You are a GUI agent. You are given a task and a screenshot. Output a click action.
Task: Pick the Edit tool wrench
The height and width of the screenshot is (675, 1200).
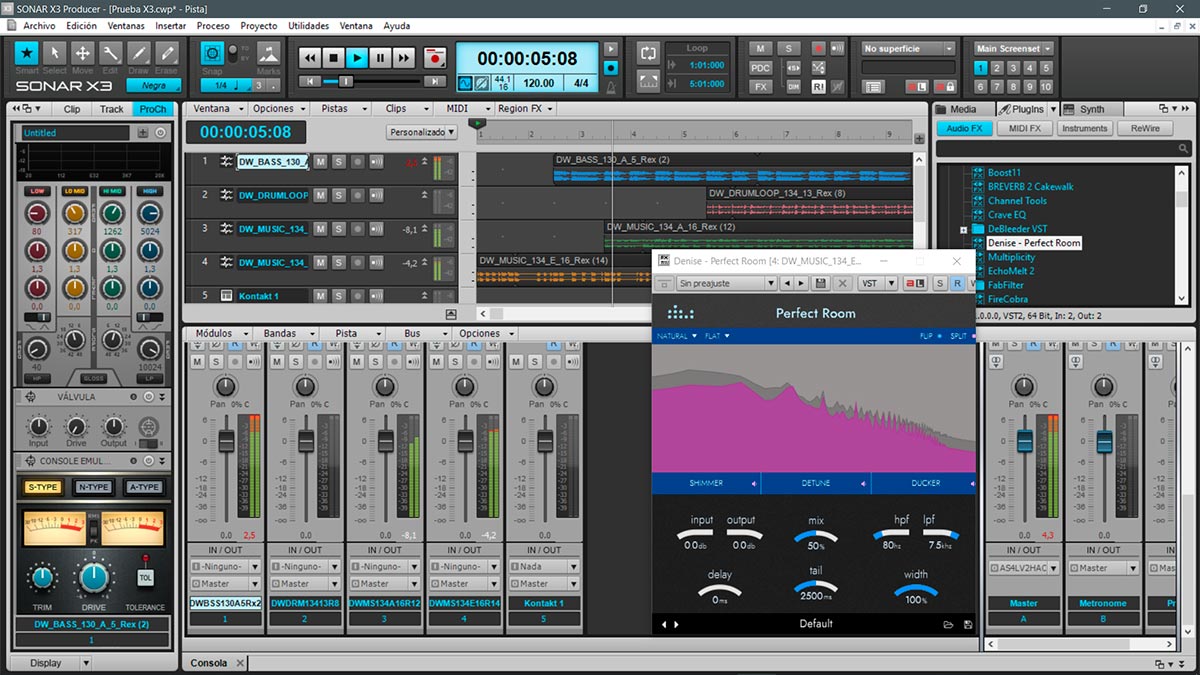pyautogui.click(x=110, y=53)
